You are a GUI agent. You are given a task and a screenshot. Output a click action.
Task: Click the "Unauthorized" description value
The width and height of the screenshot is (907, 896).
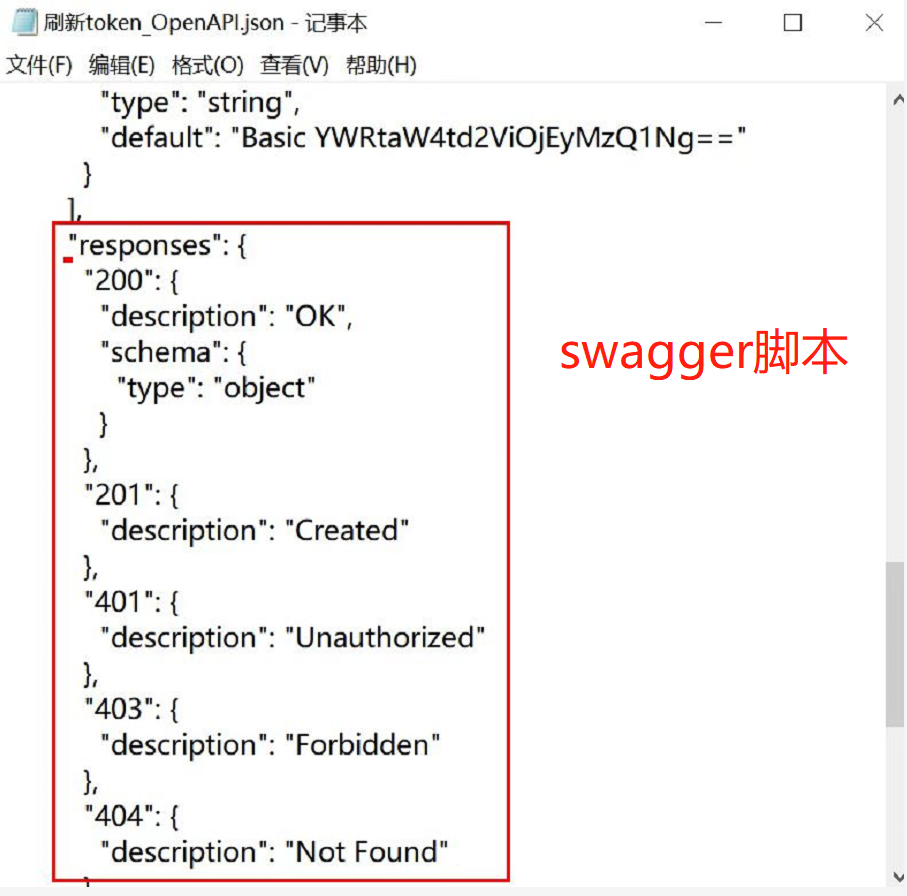click(385, 637)
